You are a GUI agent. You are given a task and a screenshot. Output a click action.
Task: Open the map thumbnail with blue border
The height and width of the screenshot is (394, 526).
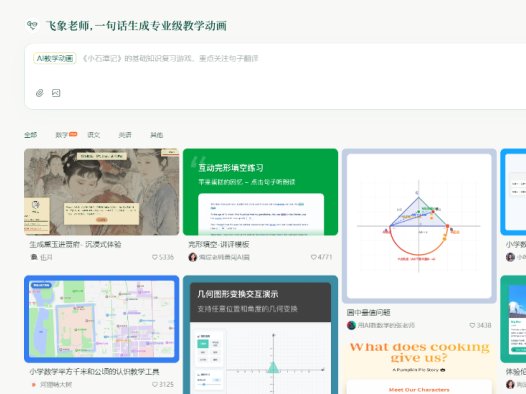pyautogui.click(x=102, y=319)
